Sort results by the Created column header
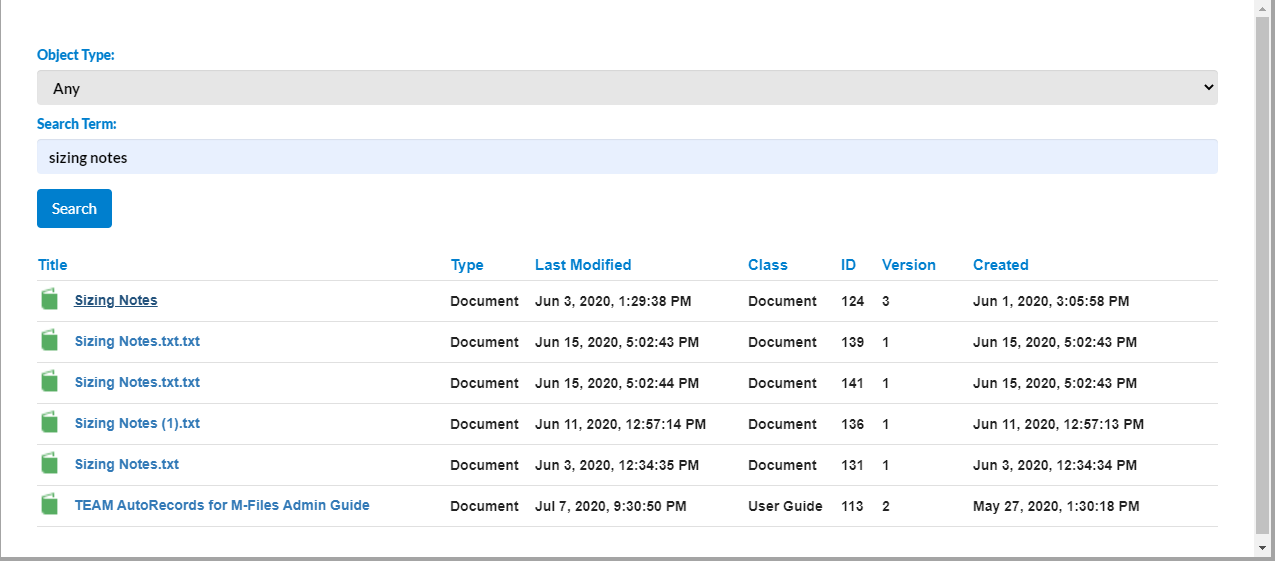The height and width of the screenshot is (561, 1275). point(1001,265)
